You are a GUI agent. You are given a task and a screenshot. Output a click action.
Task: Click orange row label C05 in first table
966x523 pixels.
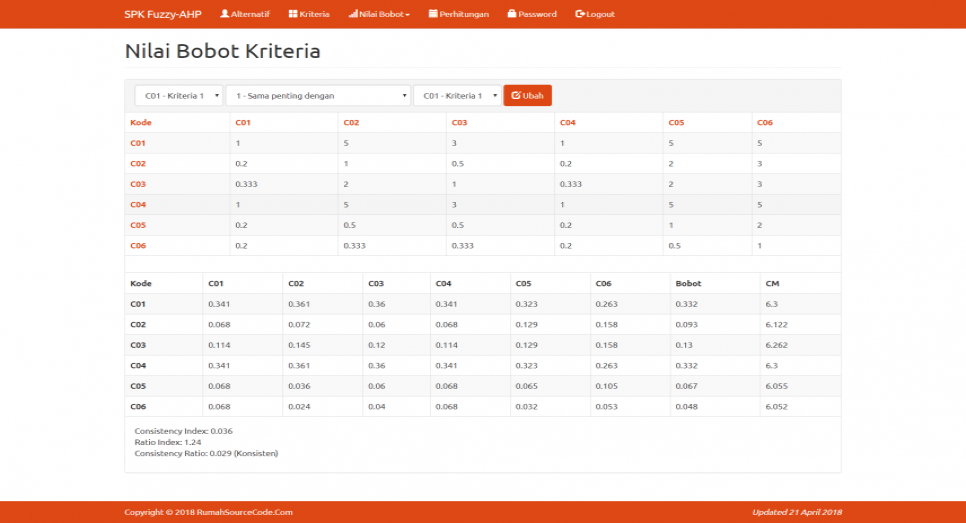point(138,225)
